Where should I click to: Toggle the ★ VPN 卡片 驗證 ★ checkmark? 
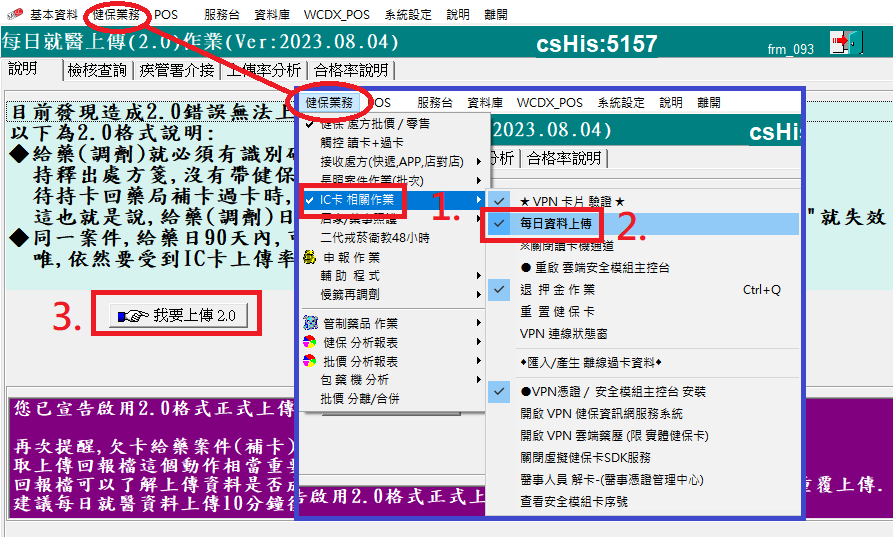pyautogui.click(x=500, y=201)
